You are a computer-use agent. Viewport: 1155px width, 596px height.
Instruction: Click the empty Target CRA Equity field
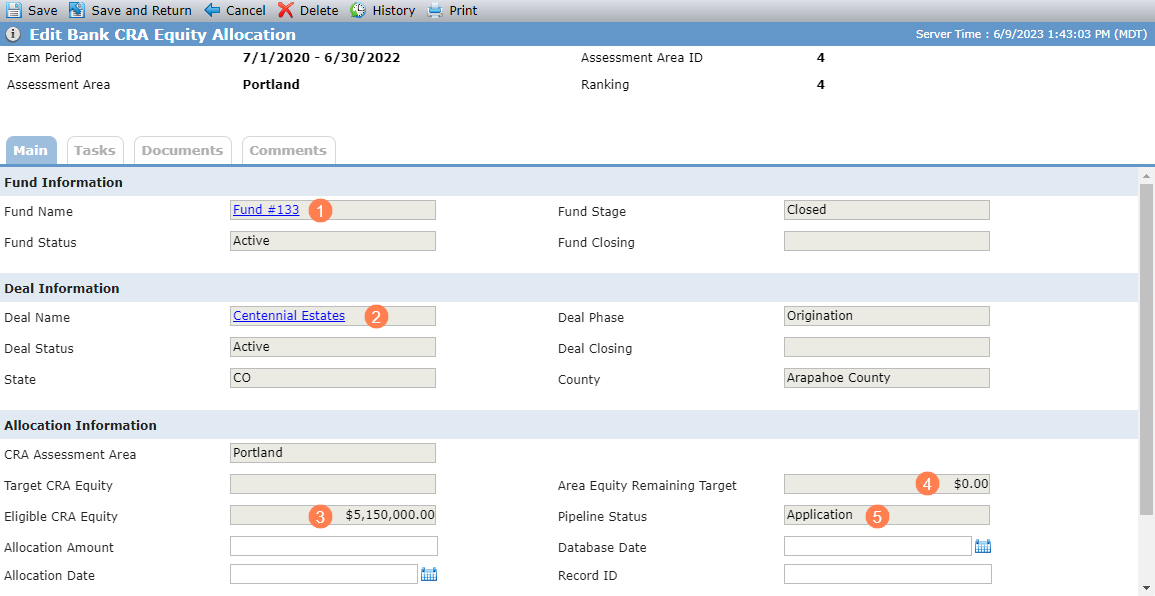[333, 484]
